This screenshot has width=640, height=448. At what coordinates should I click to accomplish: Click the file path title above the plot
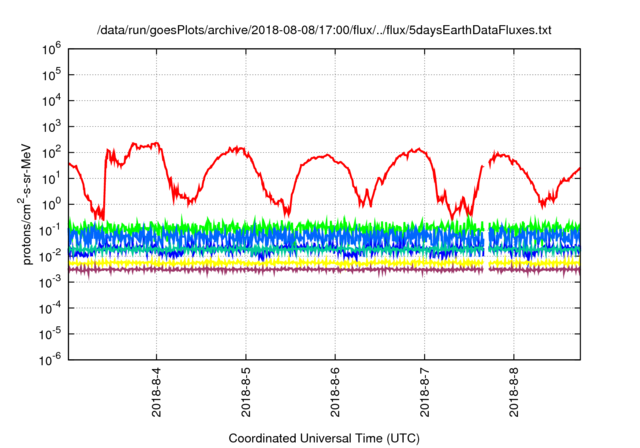point(324,30)
